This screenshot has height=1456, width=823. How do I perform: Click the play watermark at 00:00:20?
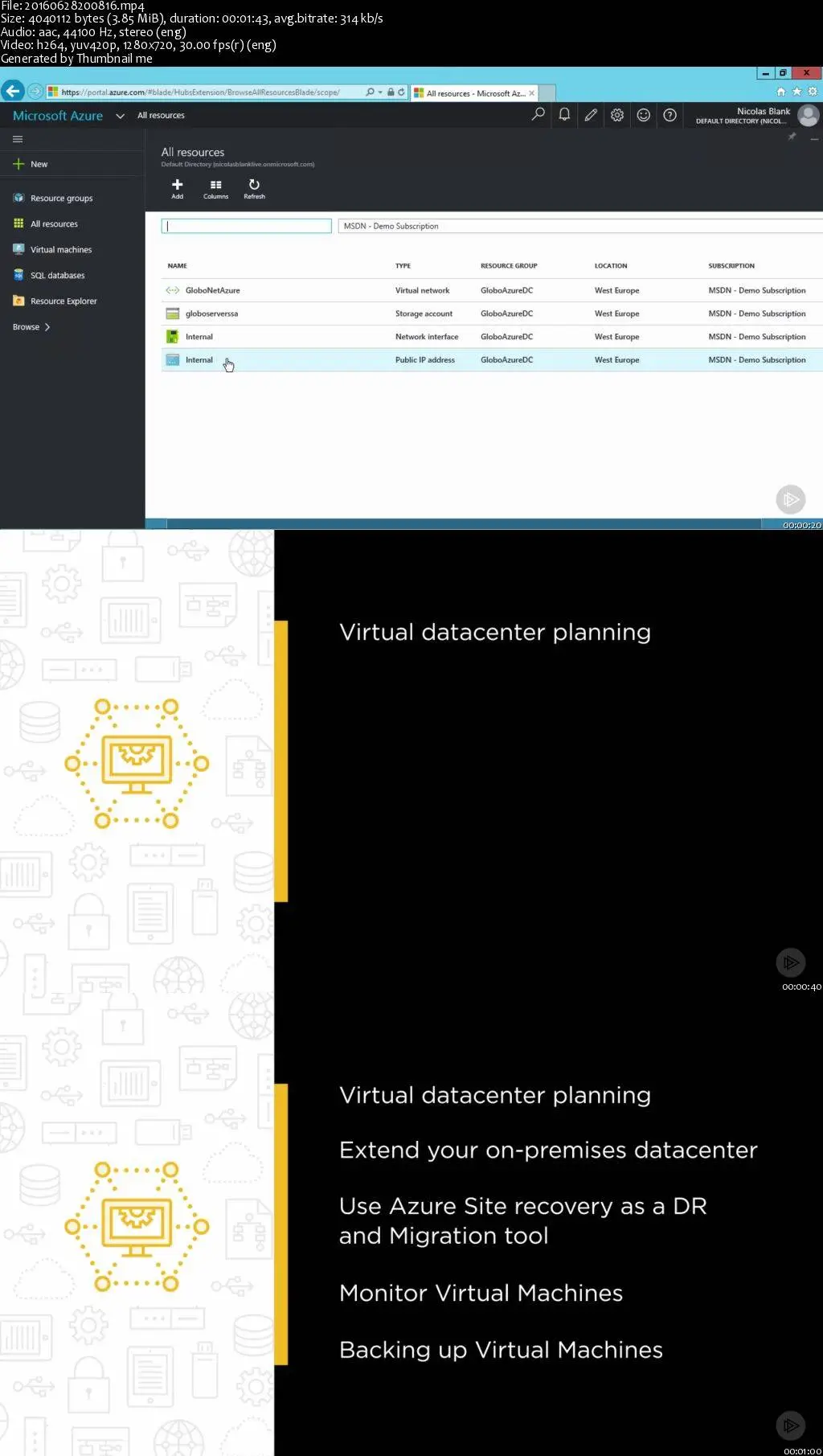click(x=791, y=499)
